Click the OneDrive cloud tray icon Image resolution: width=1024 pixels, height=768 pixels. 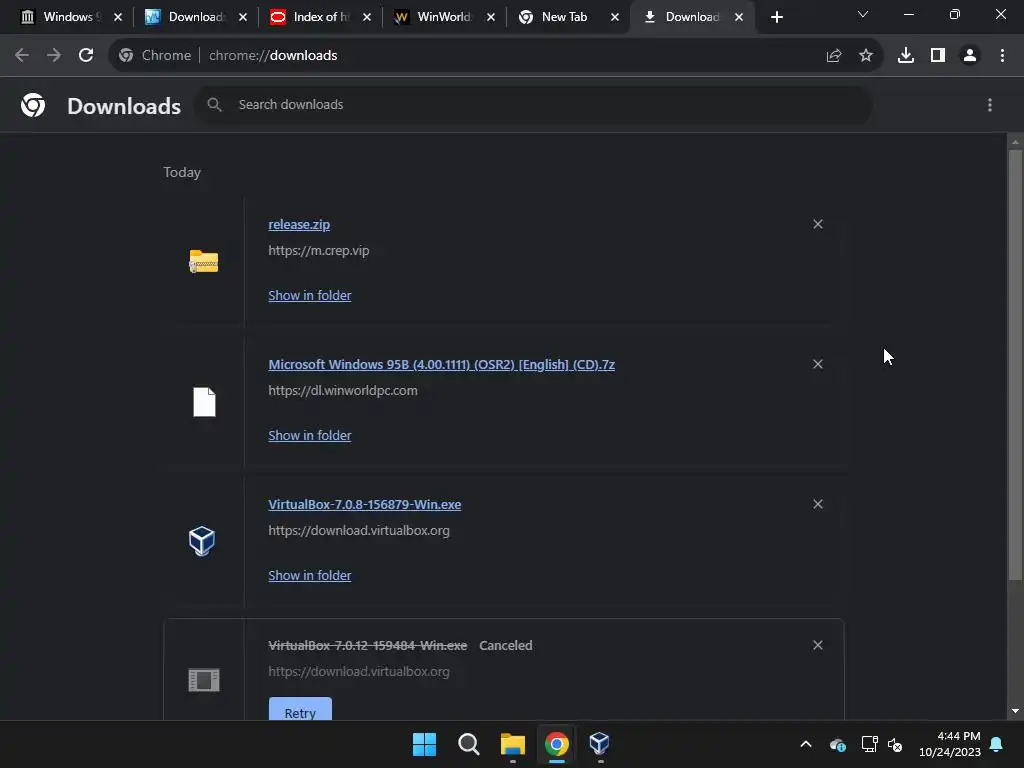coord(838,744)
